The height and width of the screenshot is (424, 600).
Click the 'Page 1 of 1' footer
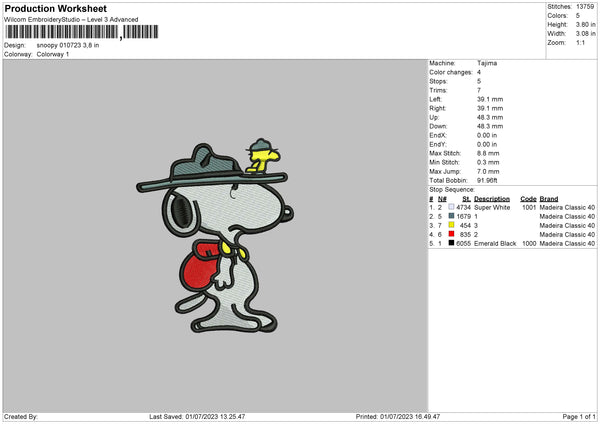579,416
